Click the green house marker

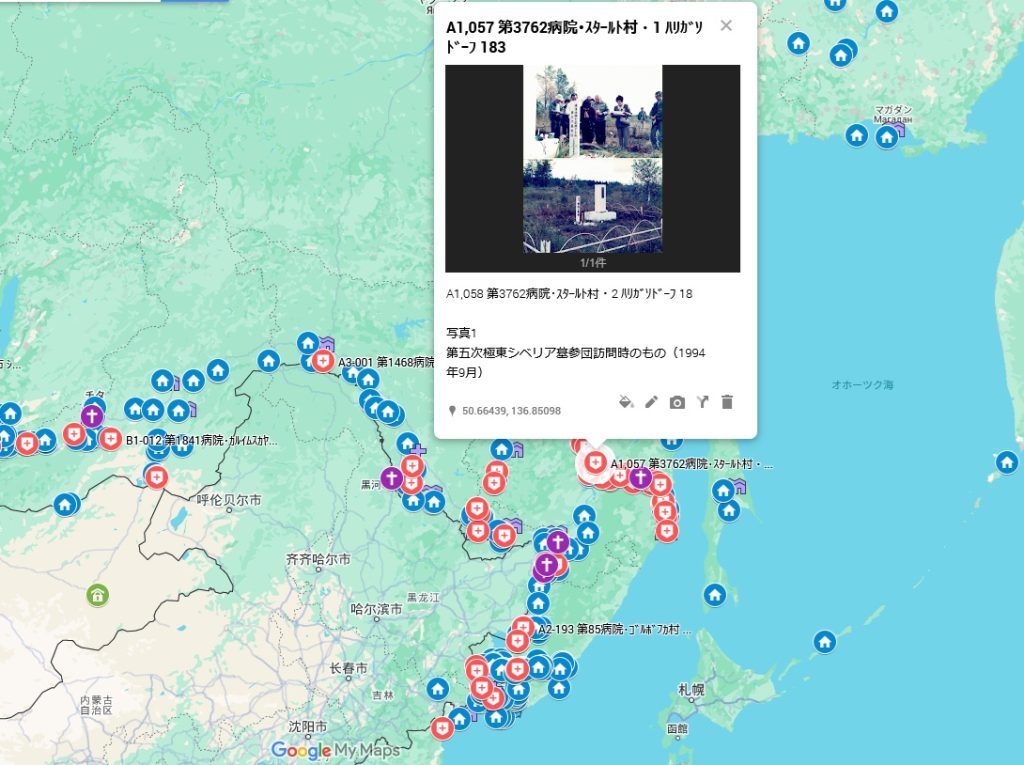point(97,595)
